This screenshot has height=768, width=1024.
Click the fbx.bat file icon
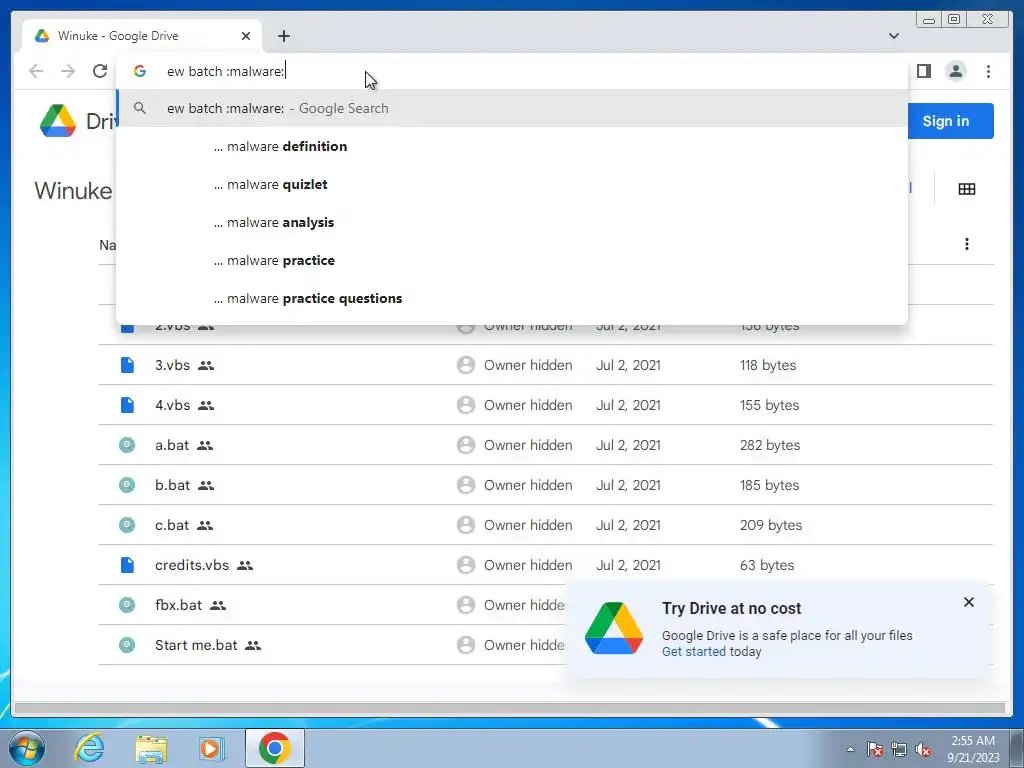pos(127,605)
